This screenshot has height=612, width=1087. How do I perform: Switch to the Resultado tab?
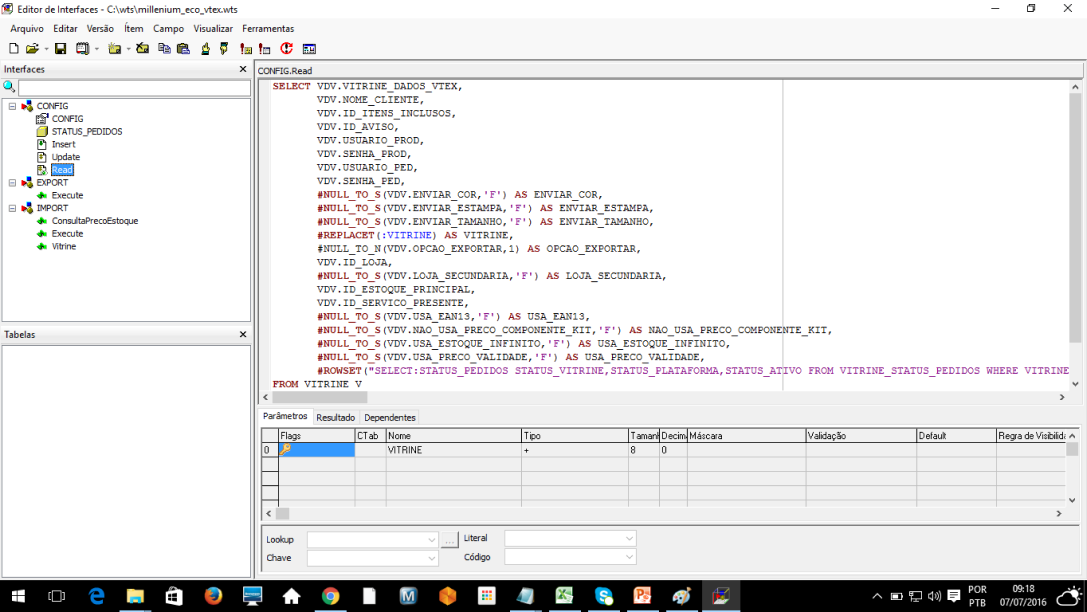coord(335,417)
